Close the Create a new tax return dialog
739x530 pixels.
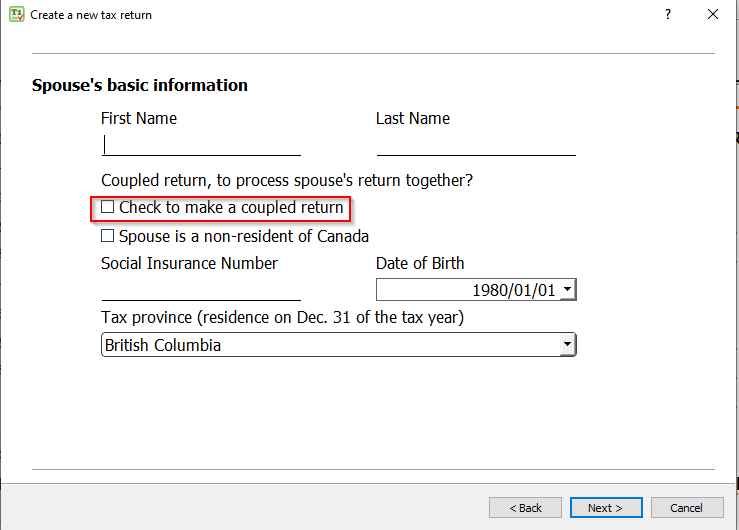pos(713,15)
